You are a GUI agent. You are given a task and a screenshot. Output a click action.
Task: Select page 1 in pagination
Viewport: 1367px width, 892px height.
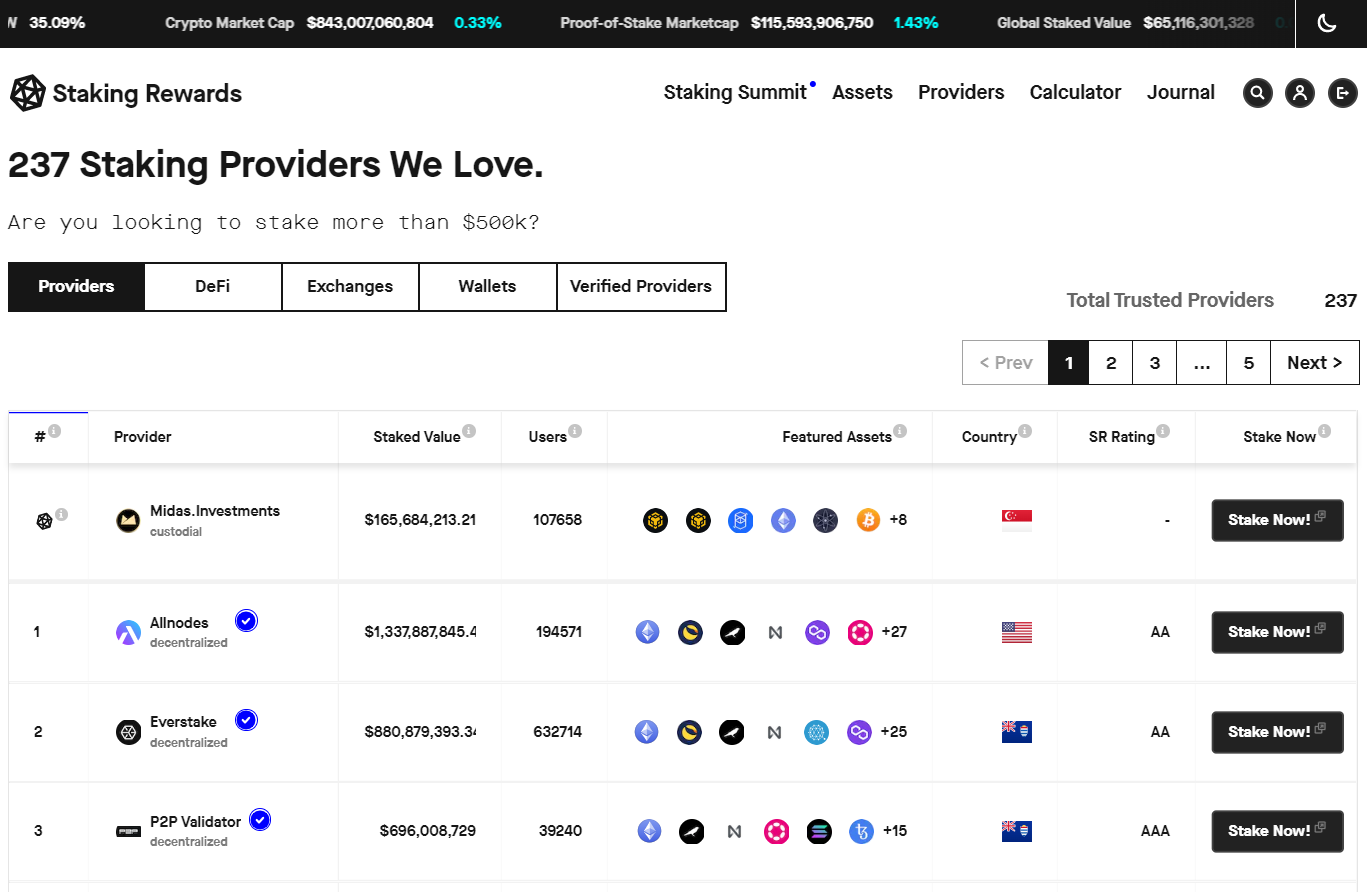point(1069,363)
